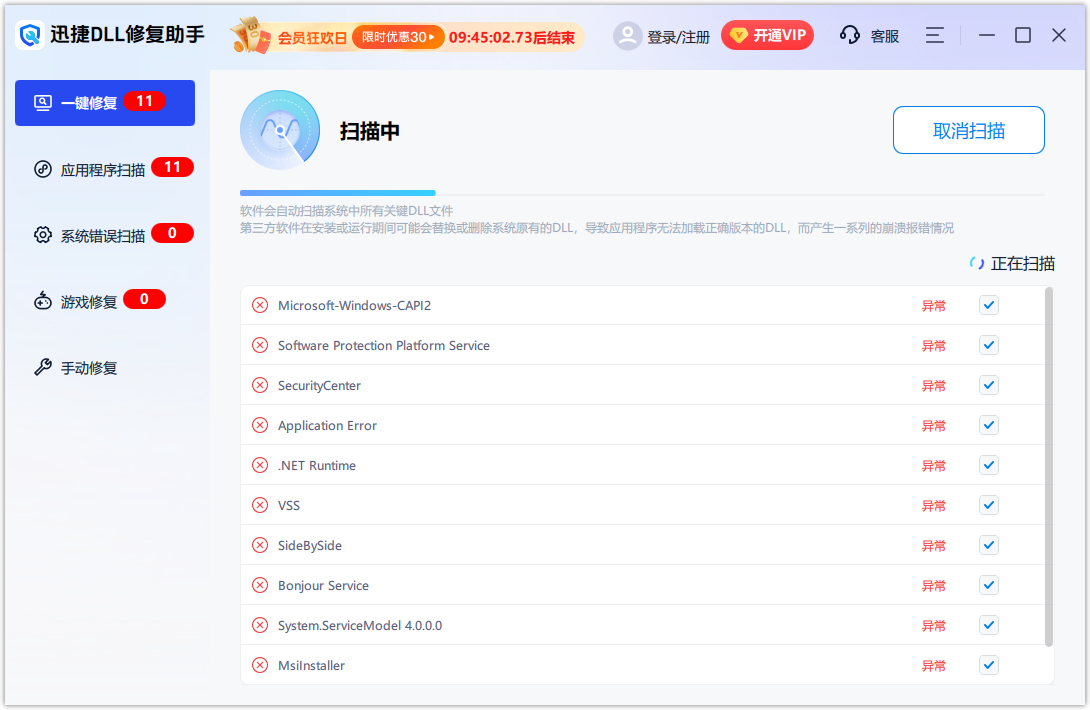
Task: Disable the checkbox for Bonjour Service
Action: [988, 585]
